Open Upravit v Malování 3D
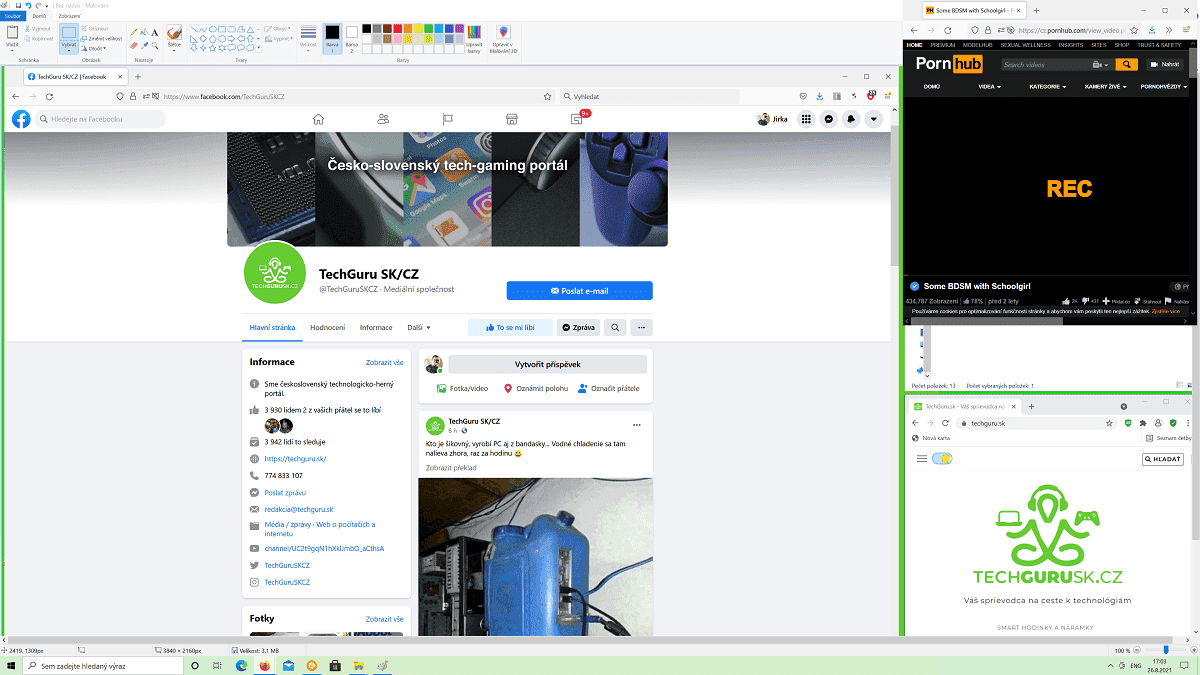Viewport: 1200px width, 675px height. (x=503, y=38)
